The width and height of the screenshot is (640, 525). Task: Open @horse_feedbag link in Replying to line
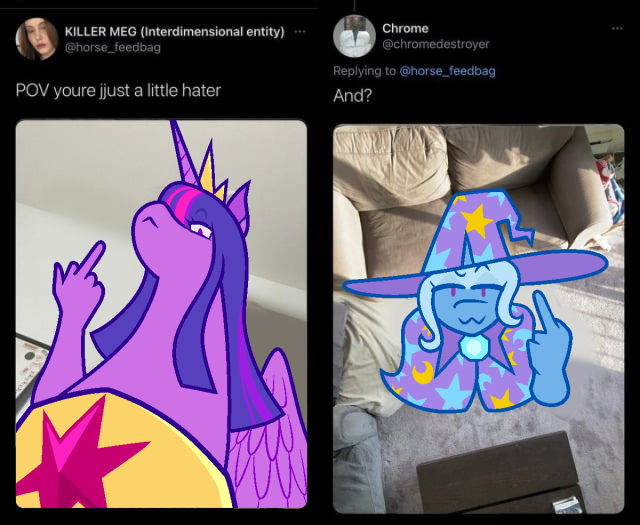coord(447,71)
